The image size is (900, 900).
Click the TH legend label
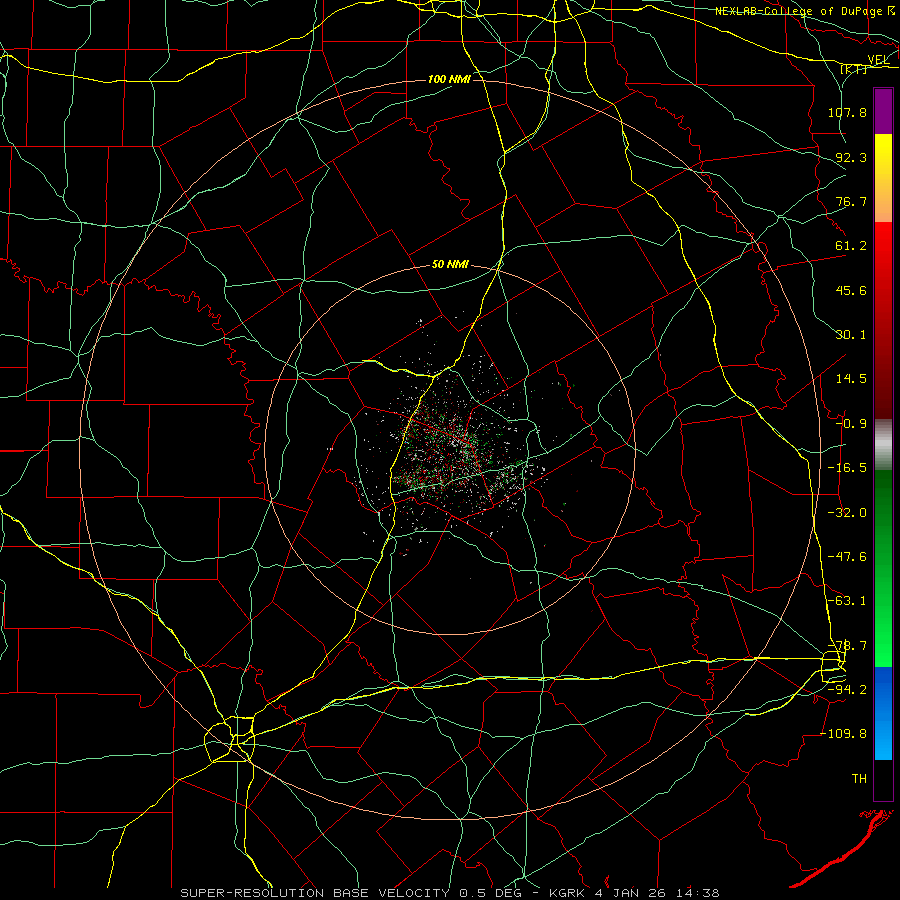point(859,778)
